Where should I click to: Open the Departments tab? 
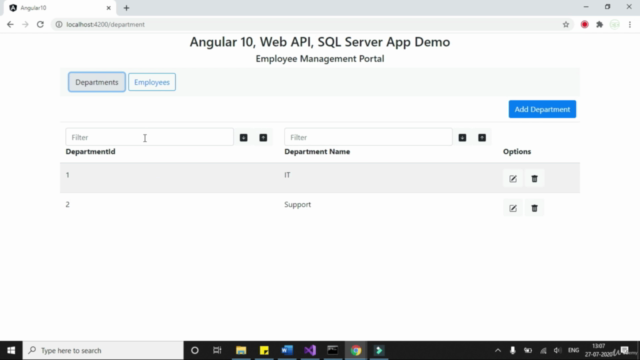[97, 82]
